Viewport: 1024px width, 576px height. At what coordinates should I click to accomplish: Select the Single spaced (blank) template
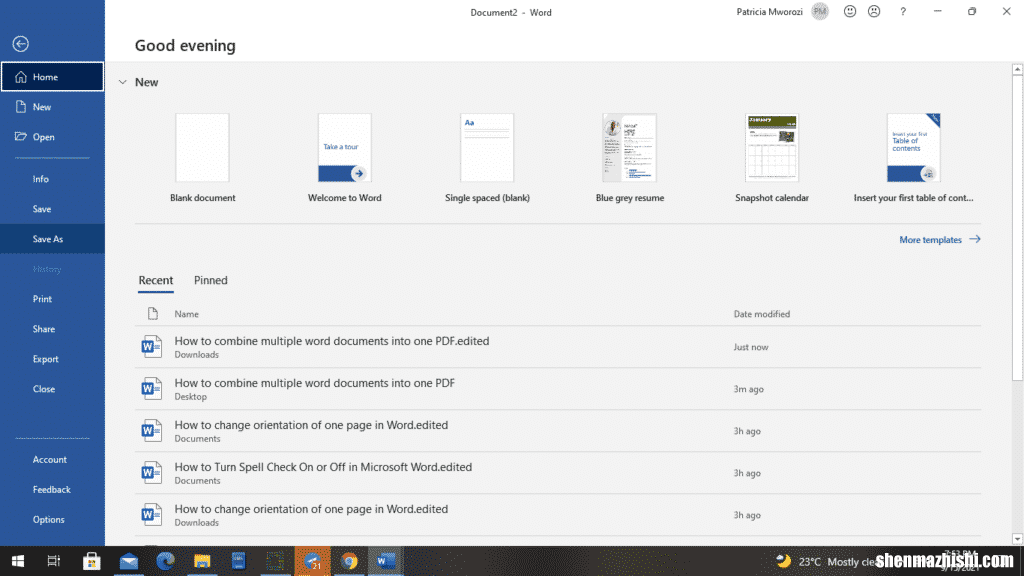point(487,157)
